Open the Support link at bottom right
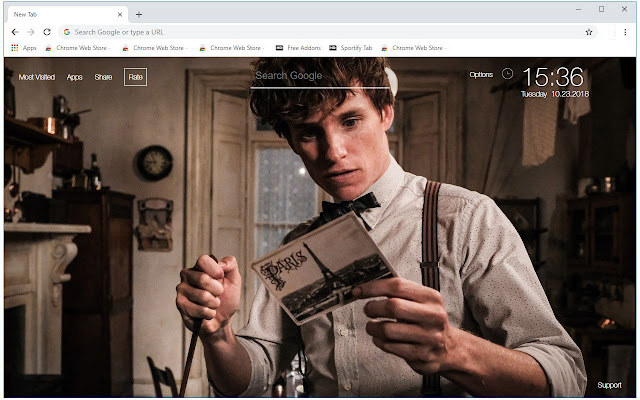 pos(609,385)
